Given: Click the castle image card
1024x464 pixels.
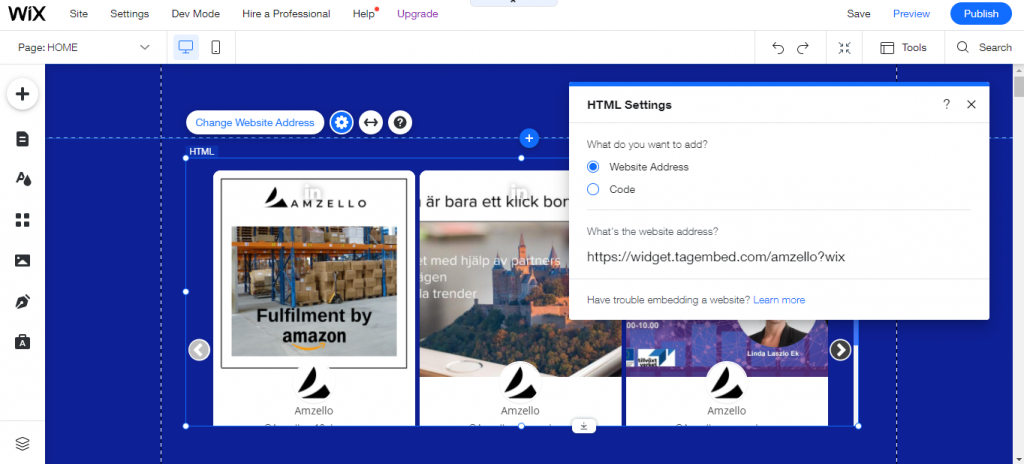Looking at the screenshot, I should pyautogui.click(x=520, y=299).
